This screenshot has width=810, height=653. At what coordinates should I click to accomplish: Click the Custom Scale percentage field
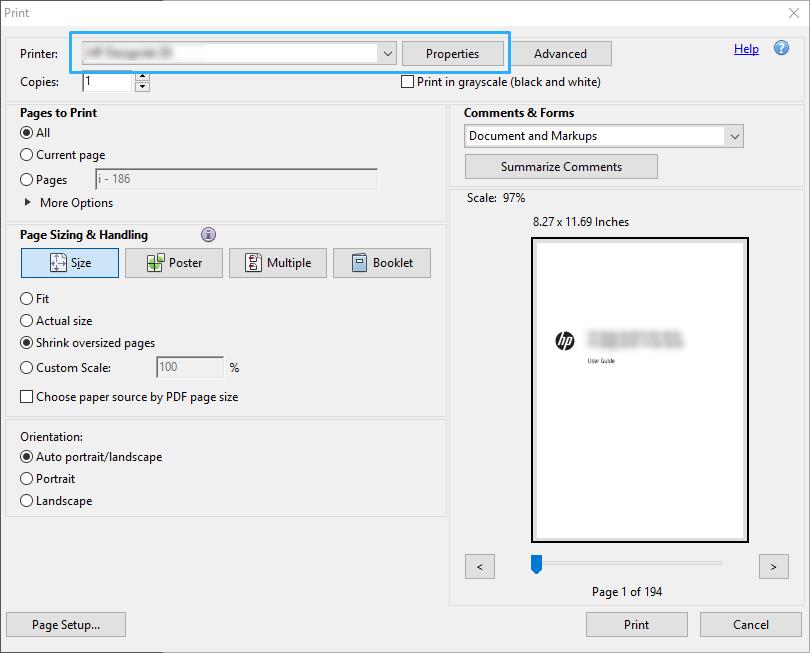point(190,367)
